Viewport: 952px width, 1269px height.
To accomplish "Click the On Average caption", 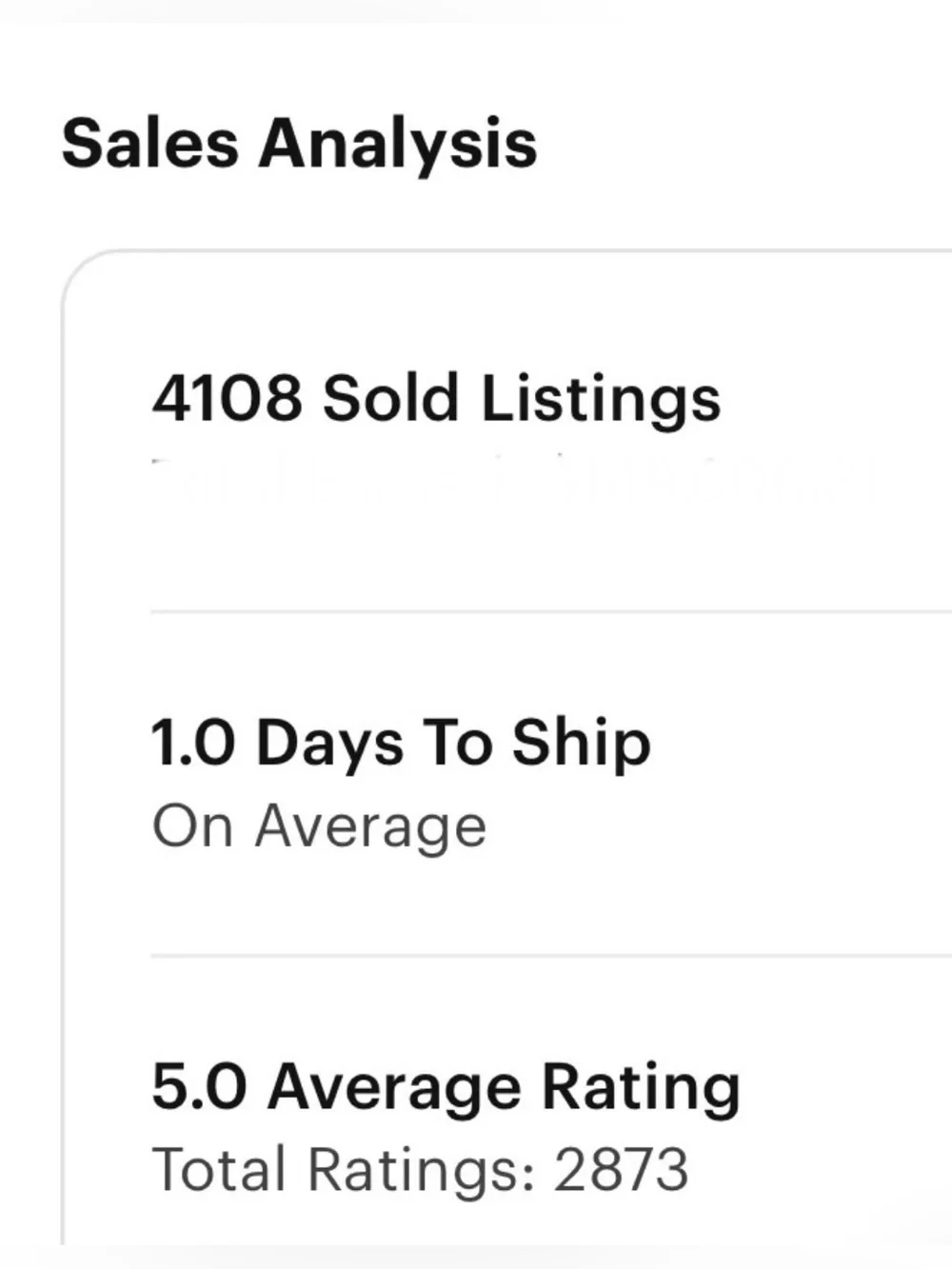I will point(319,826).
